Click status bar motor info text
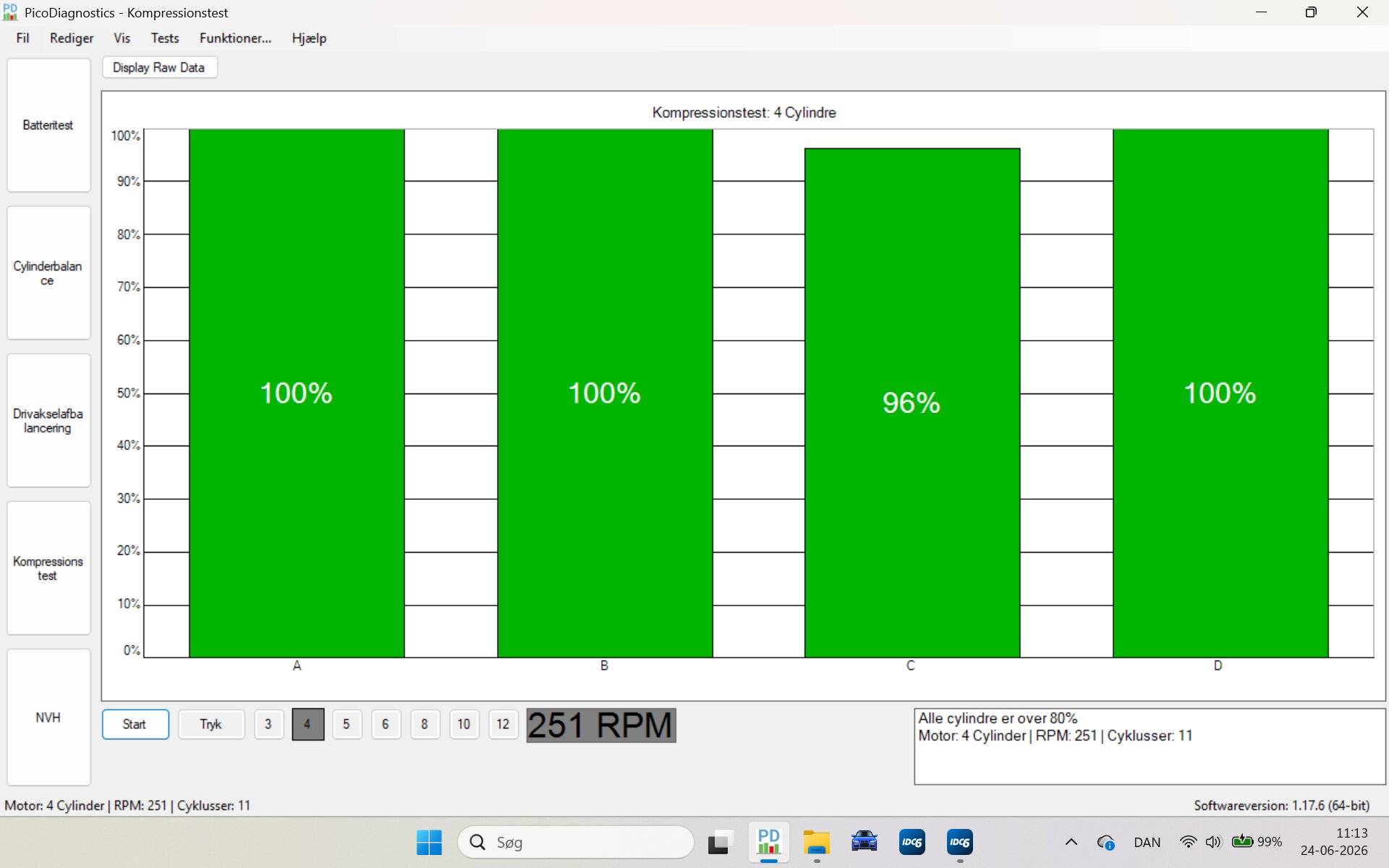The height and width of the screenshot is (868, 1389). pyautogui.click(x=127, y=805)
